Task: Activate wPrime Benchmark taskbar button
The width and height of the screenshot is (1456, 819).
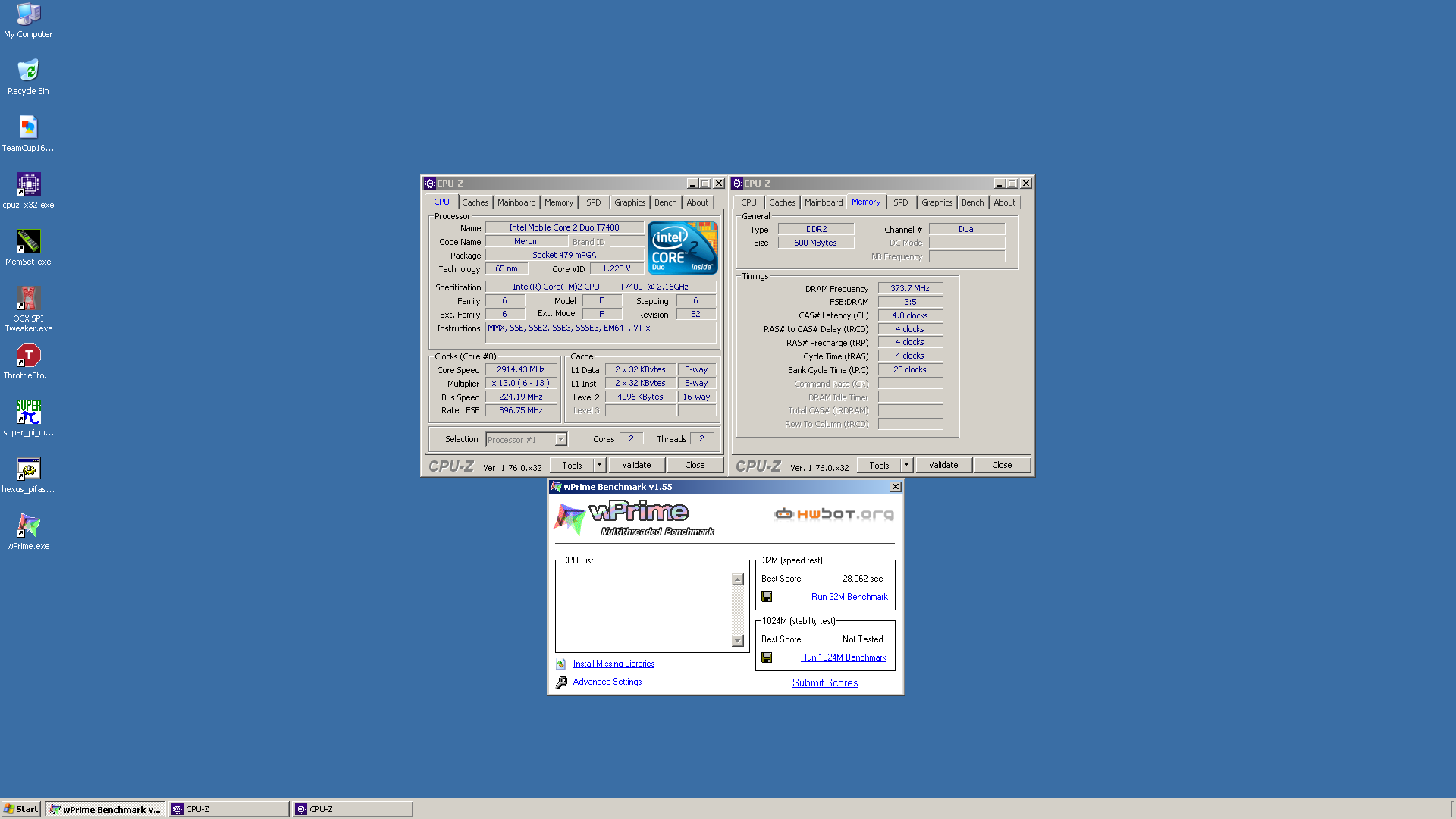Action: [105, 809]
